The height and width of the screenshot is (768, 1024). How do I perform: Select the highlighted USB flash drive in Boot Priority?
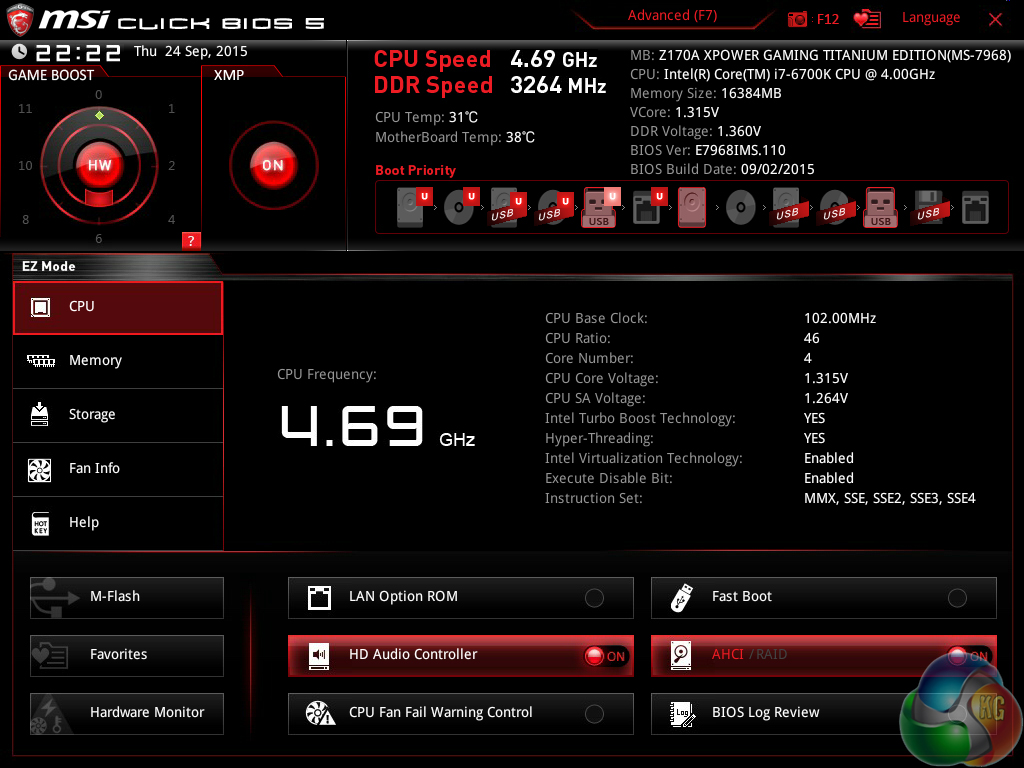point(600,207)
